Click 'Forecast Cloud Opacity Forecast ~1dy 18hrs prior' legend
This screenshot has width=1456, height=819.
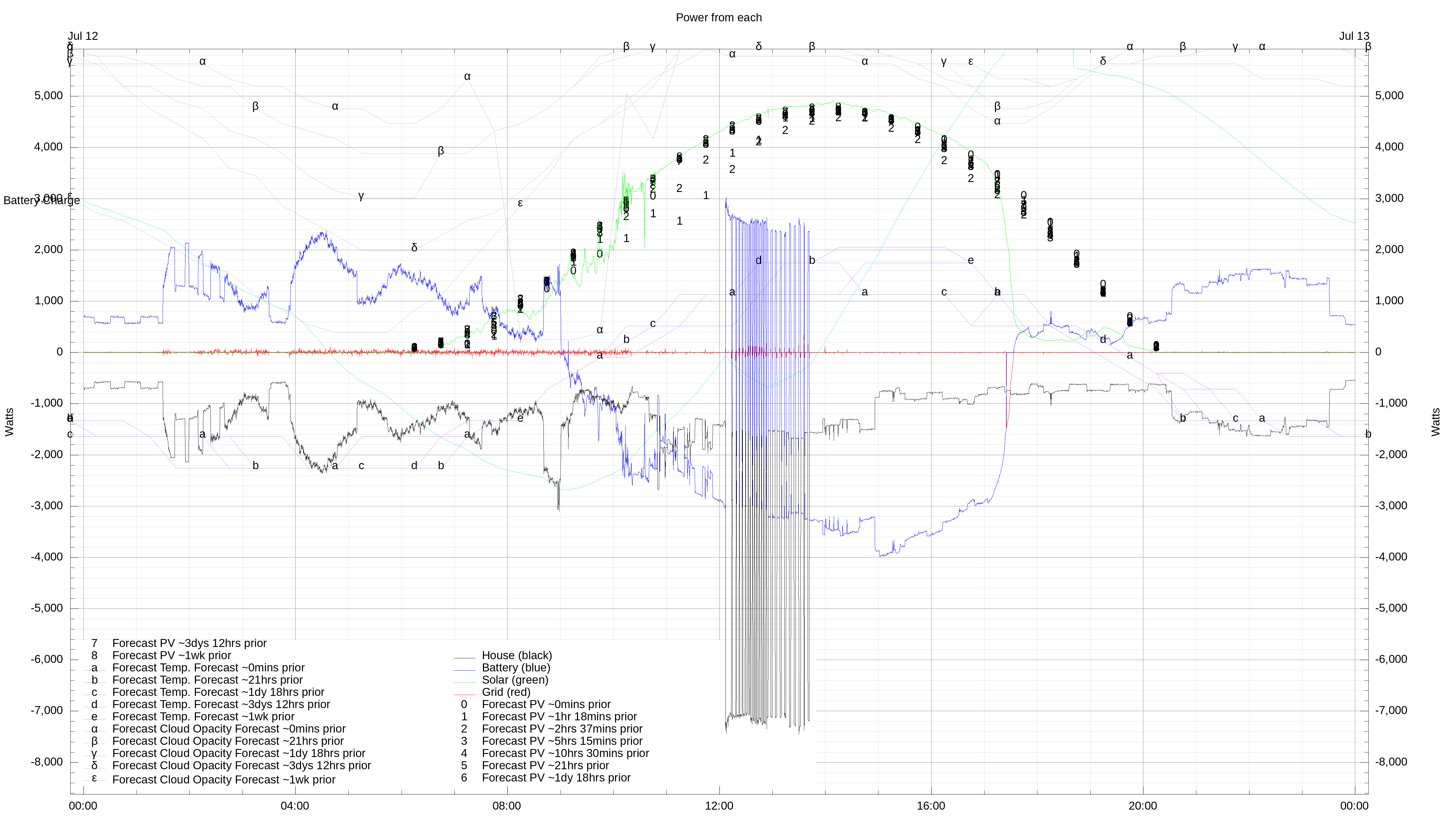click(239, 753)
